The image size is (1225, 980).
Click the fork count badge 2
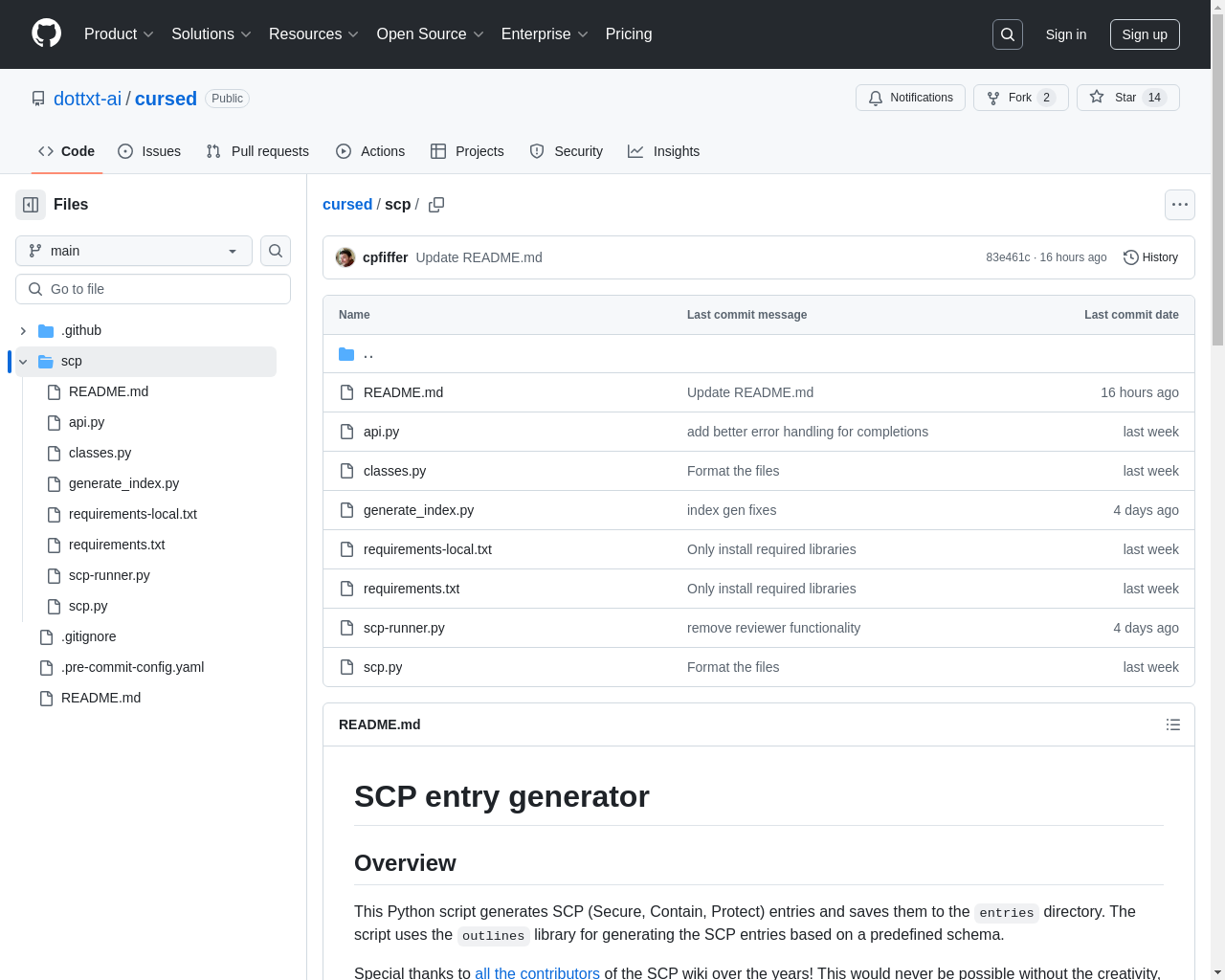click(1047, 98)
